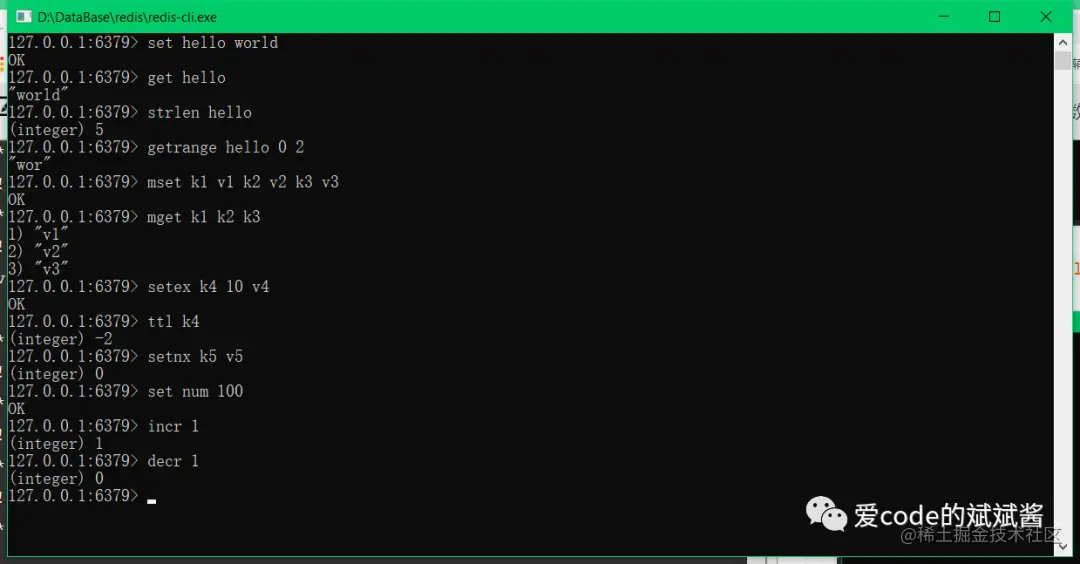Click the vertical scrollbar thumb
This screenshot has height=564, width=1080.
tap(1062, 61)
